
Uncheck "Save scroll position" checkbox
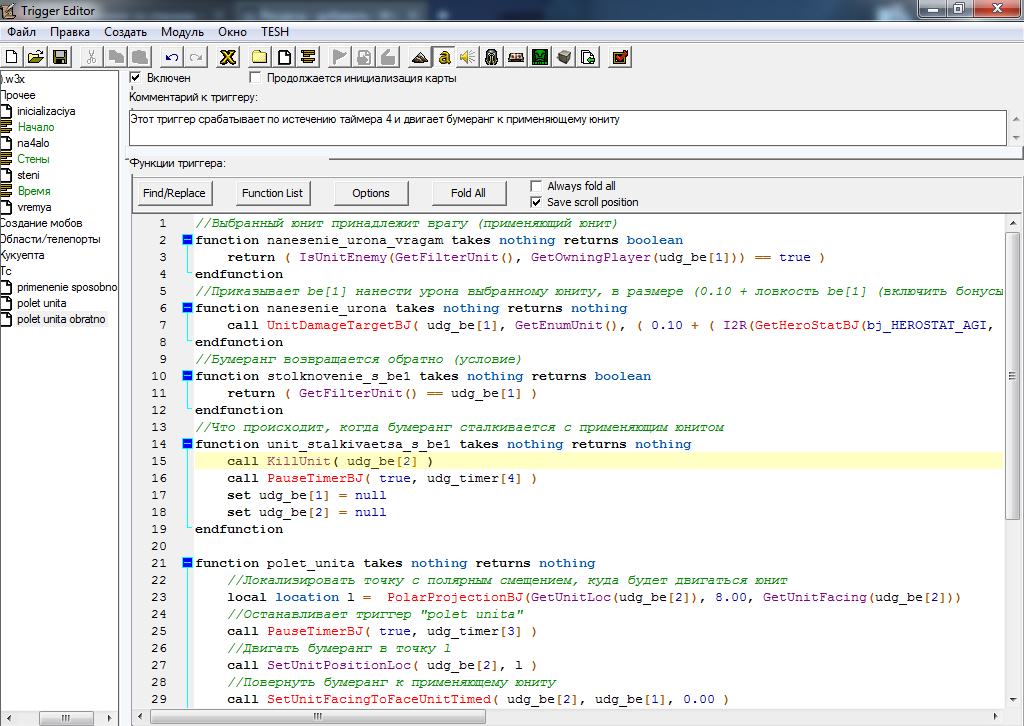[537, 202]
